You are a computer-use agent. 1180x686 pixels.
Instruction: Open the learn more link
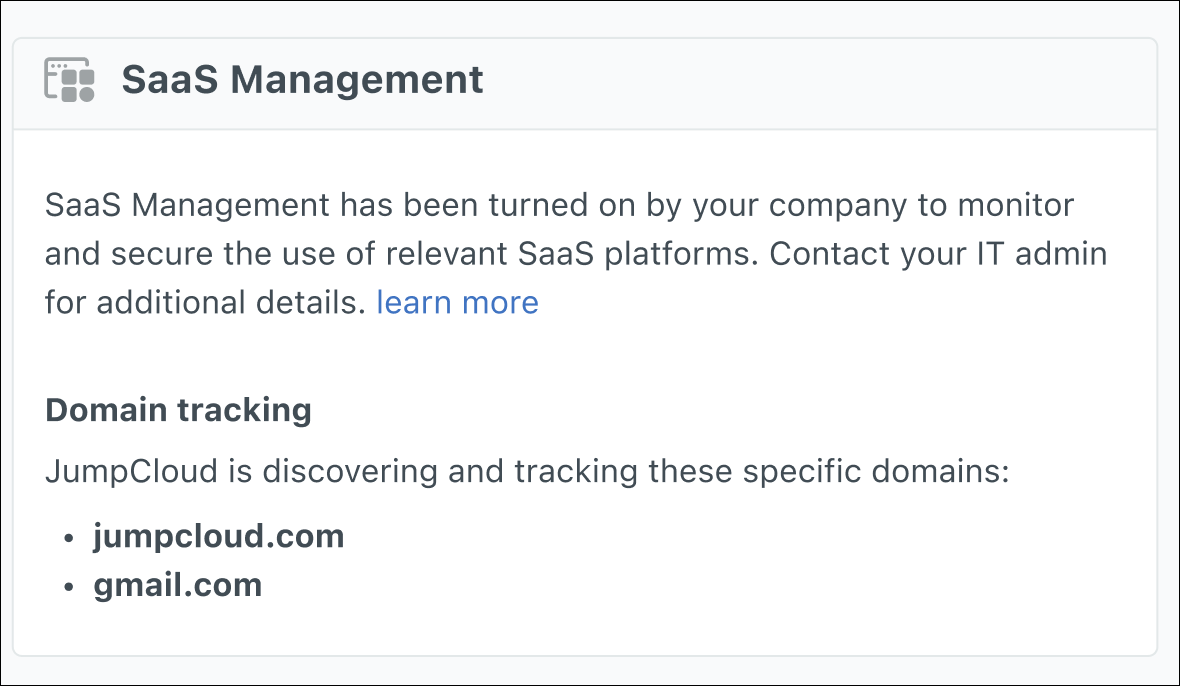[x=457, y=302]
